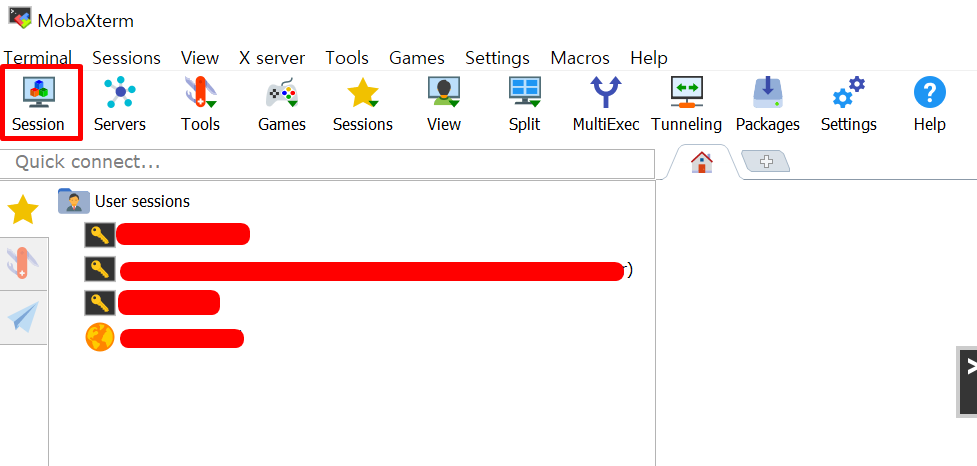The width and height of the screenshot is (977, 466).
Task: Open the View menu in menu bar
Action: point(200,58)
